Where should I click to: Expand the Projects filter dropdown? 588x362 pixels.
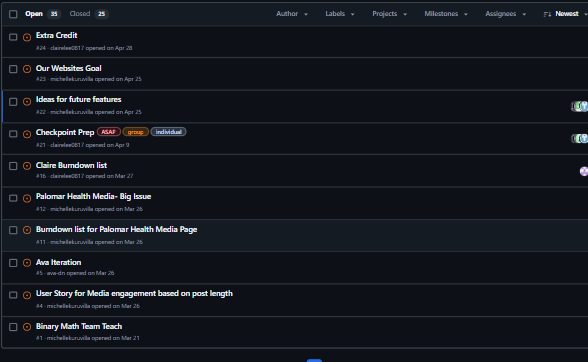click(x=389, y=14)
